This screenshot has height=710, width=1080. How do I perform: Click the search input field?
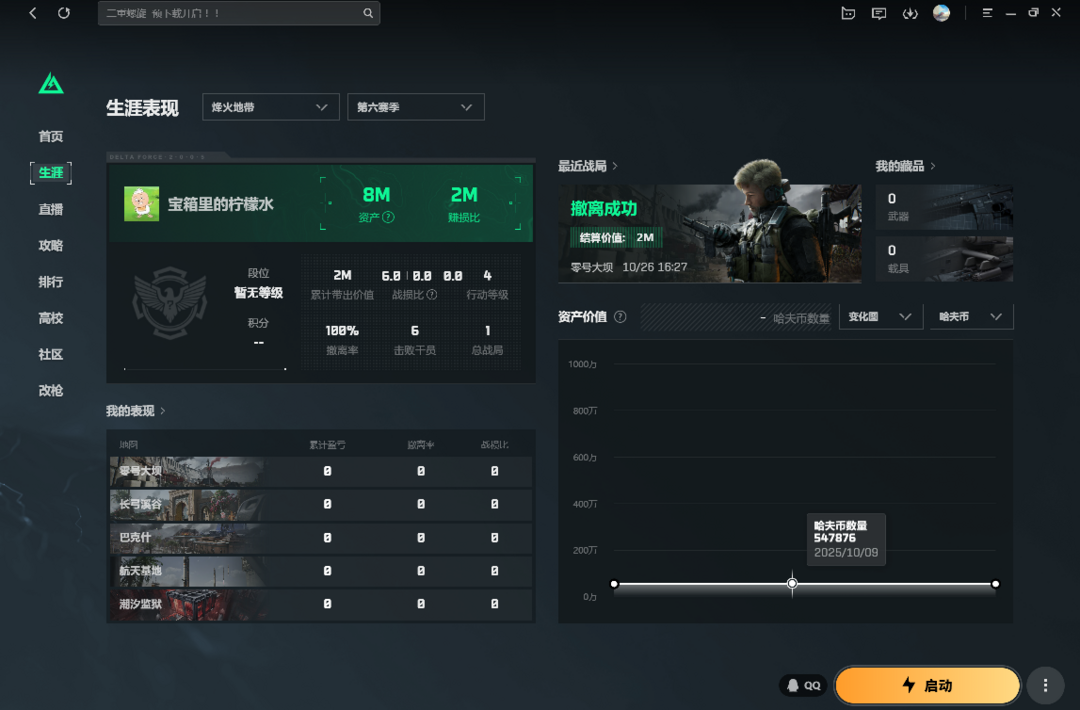(x=230, y=13)
